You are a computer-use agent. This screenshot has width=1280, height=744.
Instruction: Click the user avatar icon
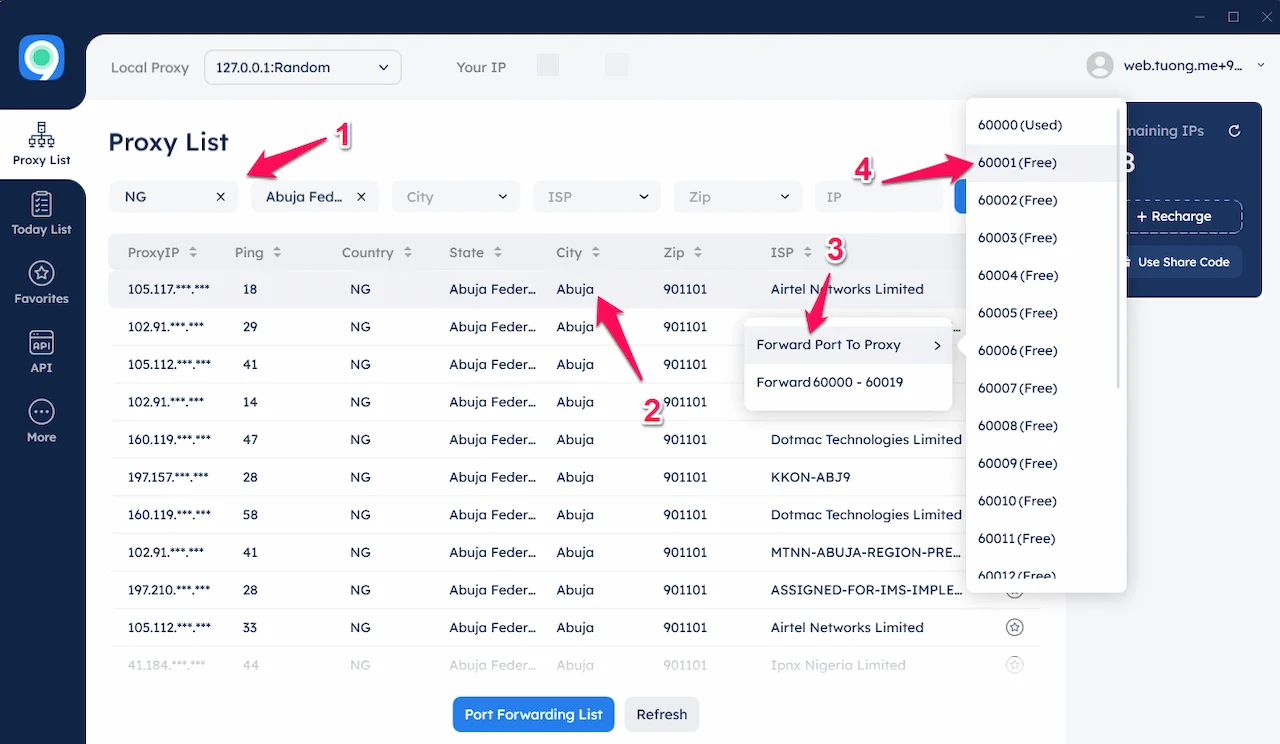coord(1100,65)
